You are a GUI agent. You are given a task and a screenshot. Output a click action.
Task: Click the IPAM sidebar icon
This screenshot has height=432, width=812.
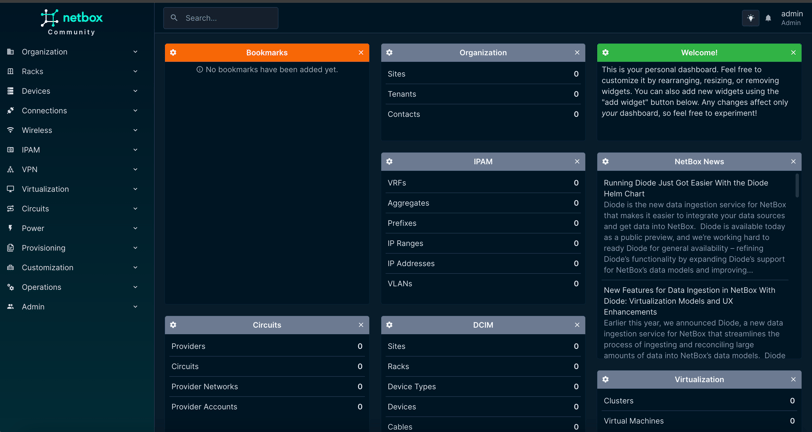(x=10, y=150)
